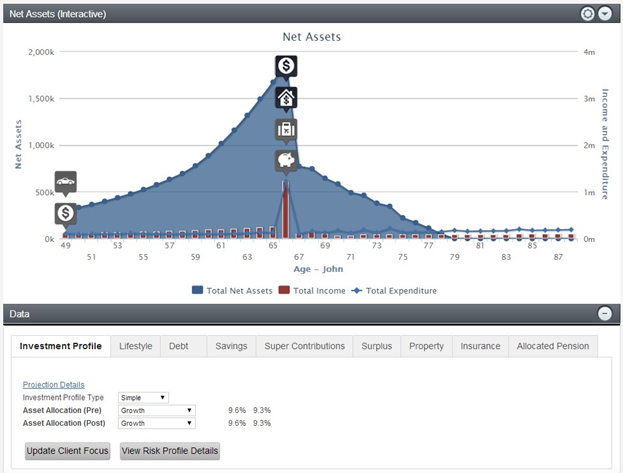This screenshot has width=623, height=473.
Task: Click the 'Age – John' axis label
Action: coord(318,269)
